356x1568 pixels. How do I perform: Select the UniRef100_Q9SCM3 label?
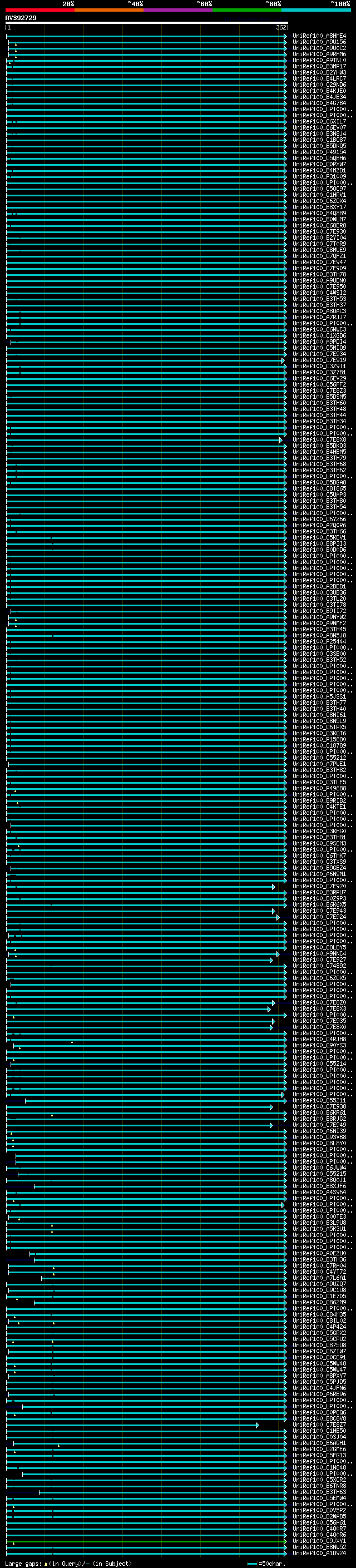pyautogui.click(x=319, y=844)
